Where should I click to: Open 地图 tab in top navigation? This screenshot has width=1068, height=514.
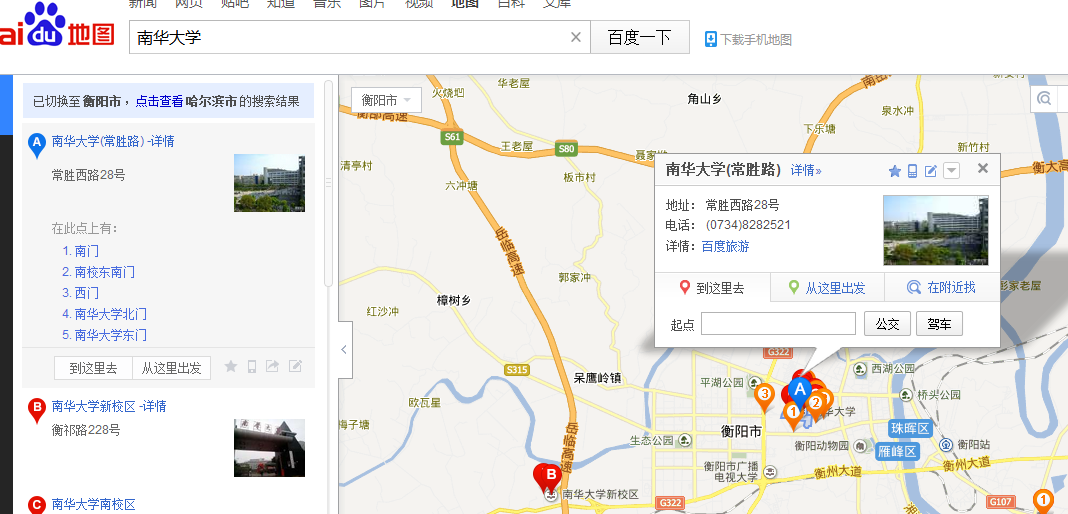(x=465, y=3)
